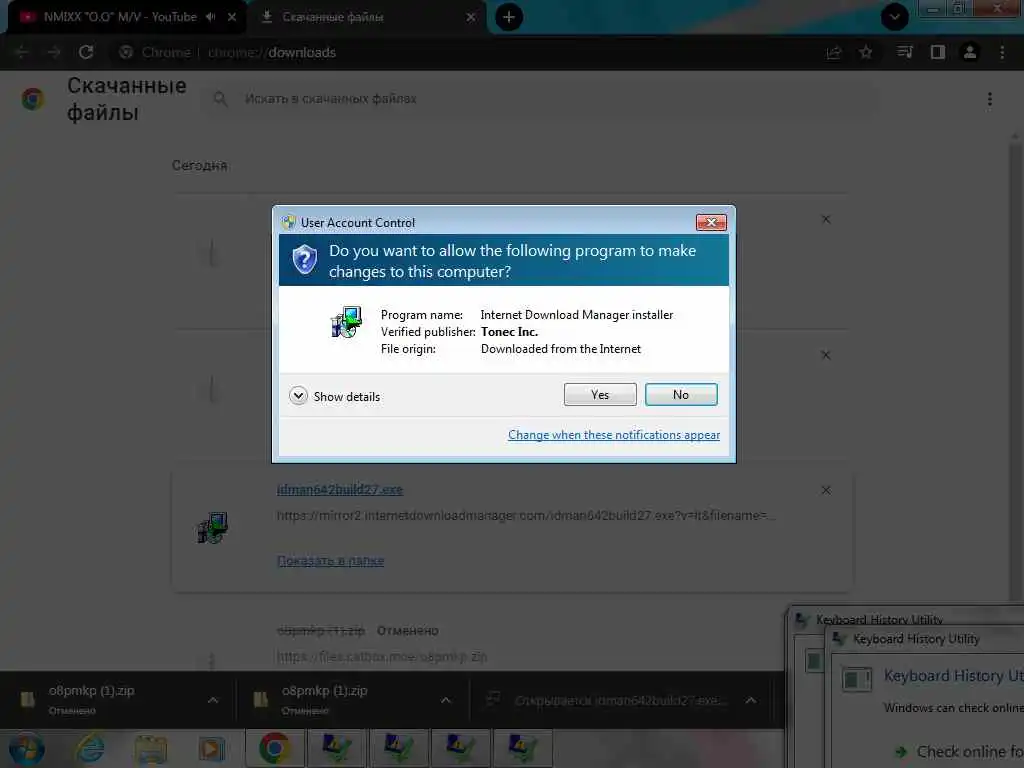Close the User Account Control dialog
1024x768 pixels.
711,223
